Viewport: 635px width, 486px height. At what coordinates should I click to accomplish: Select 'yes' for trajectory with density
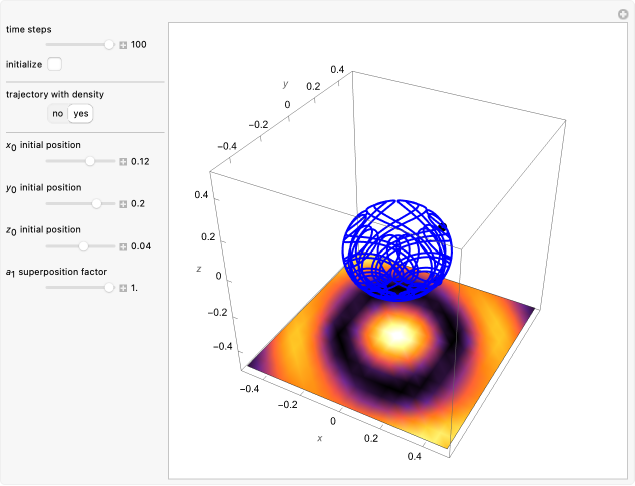pyautogui.click(x=81, y=113)
